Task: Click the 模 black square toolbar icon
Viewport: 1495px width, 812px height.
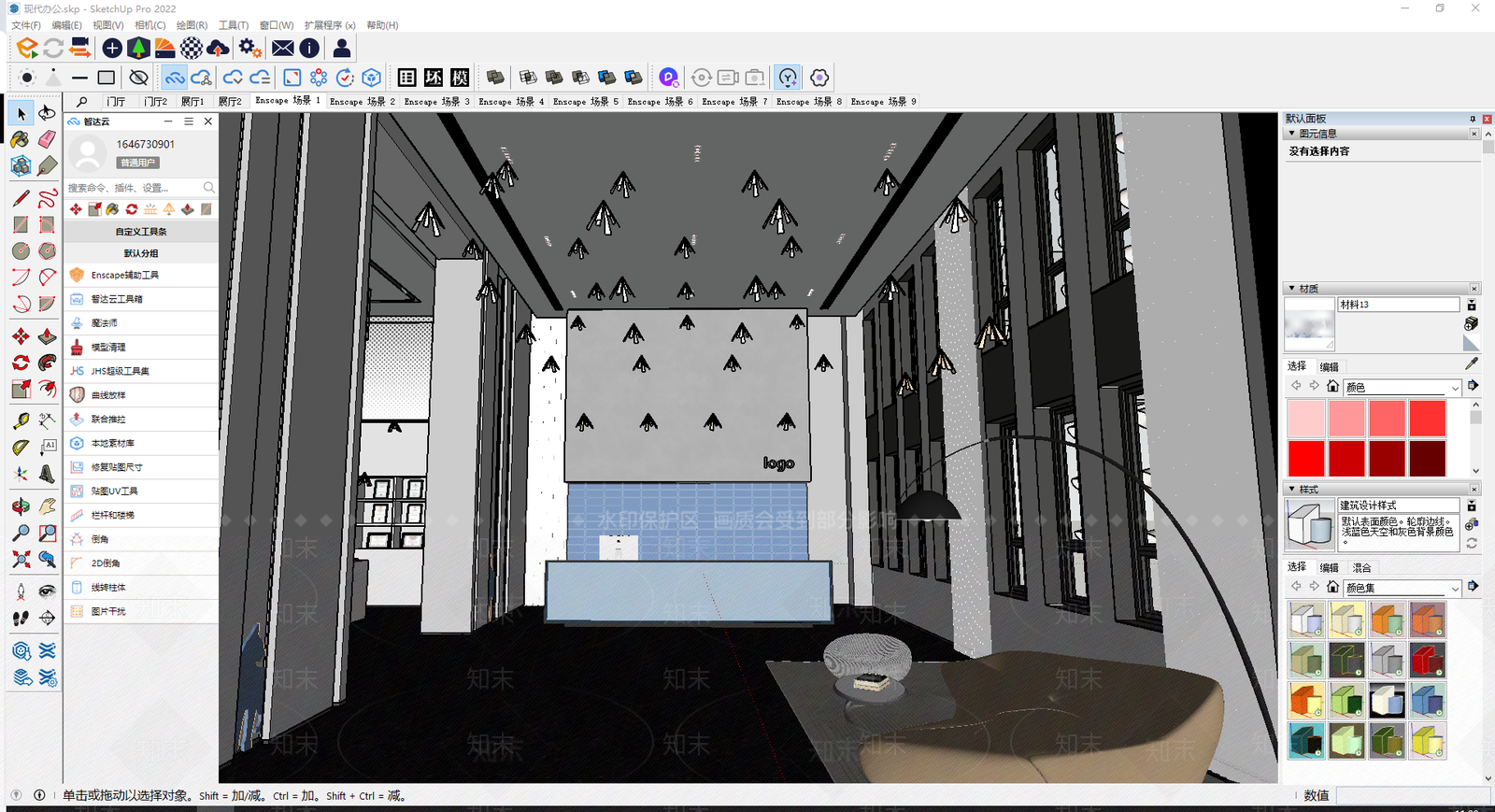Action: pyautogui.click(x=460, y=78)
